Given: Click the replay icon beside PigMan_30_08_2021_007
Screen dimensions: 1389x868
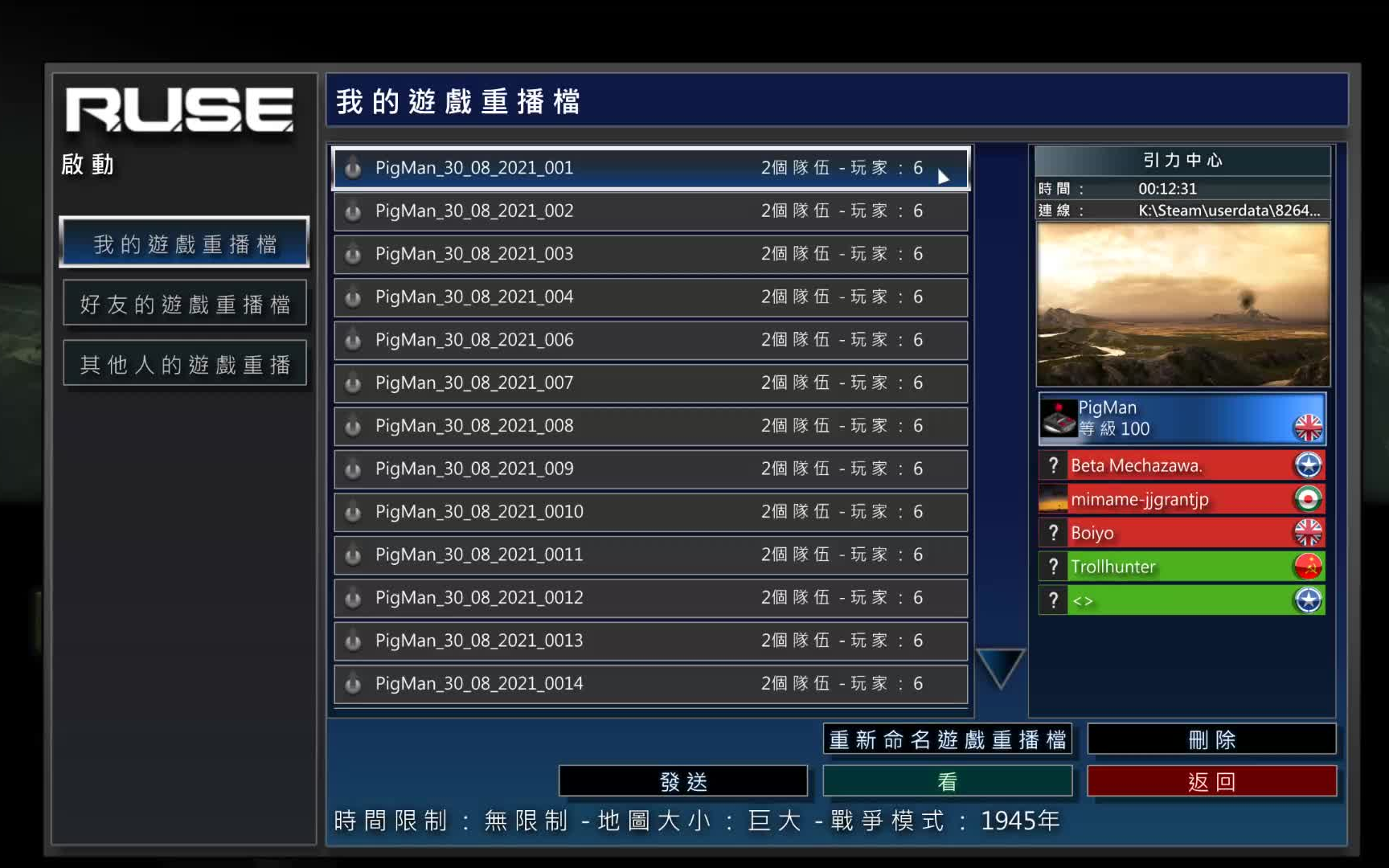Looking at the screenshot, I should coord(352,383).
